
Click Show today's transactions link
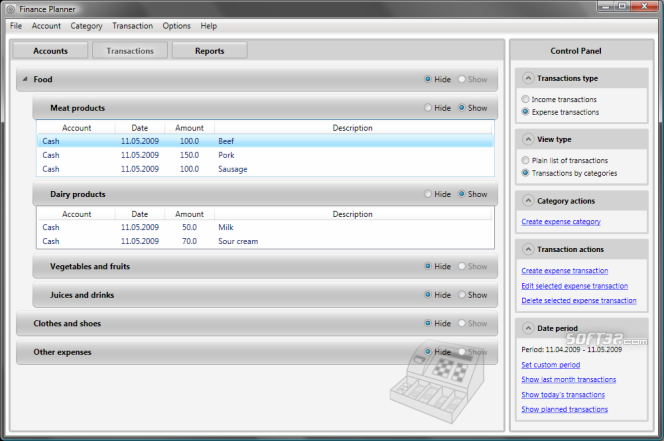563,395
